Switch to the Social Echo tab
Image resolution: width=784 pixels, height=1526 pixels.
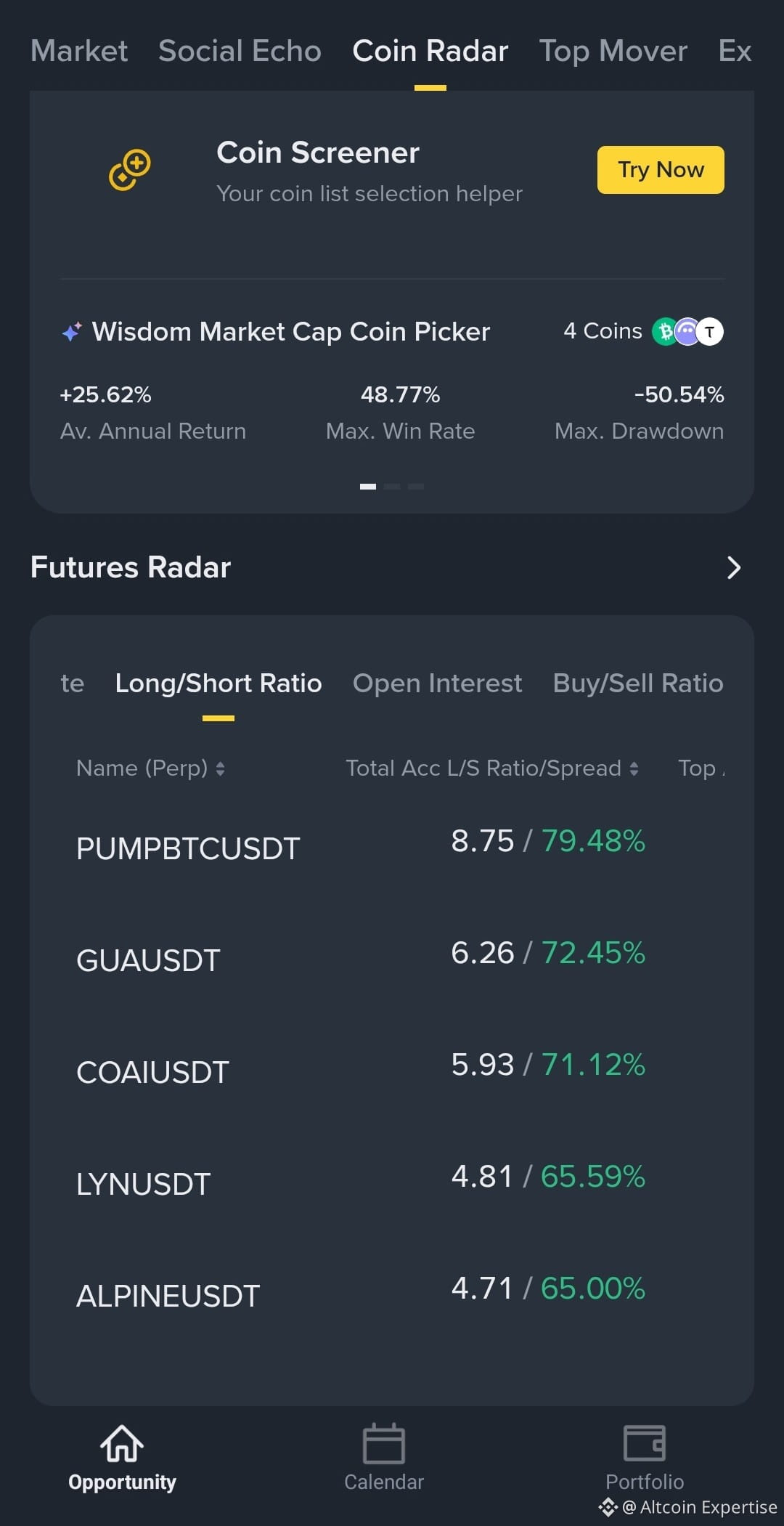(240, 51)
